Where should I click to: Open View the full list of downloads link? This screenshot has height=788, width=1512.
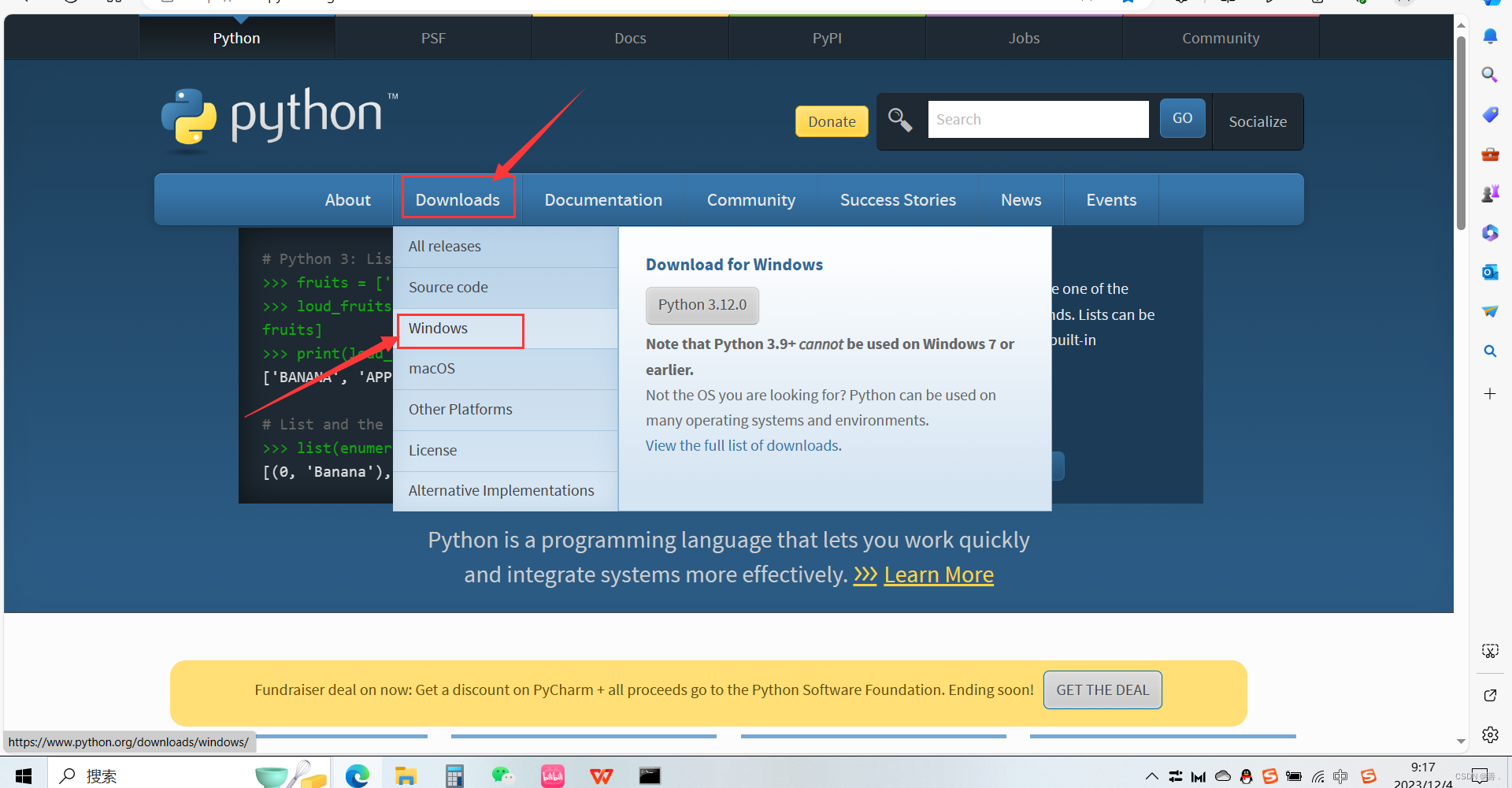click(x=743, y=446)
